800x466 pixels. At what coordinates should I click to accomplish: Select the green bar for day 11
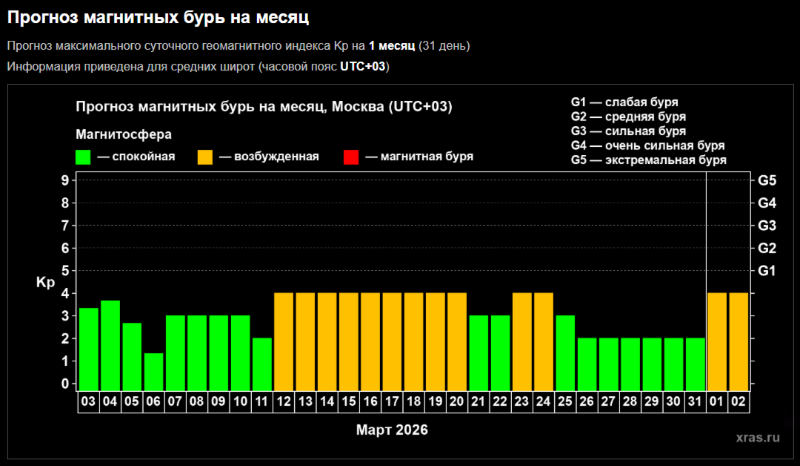pyautogui.click(x=262, y=364)
